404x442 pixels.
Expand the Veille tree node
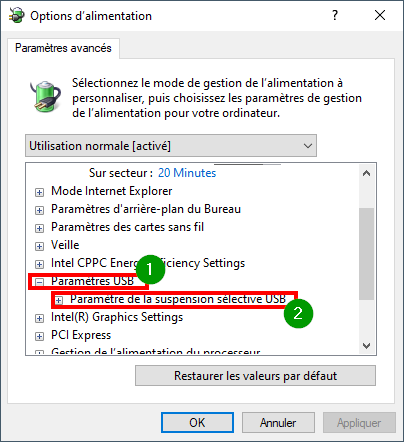pos(39,246)
